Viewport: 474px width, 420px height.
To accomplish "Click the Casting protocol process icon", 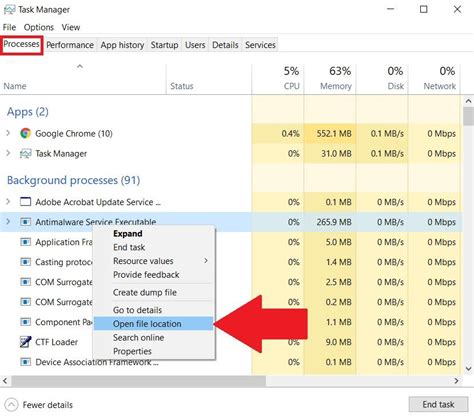I will 25,262.
